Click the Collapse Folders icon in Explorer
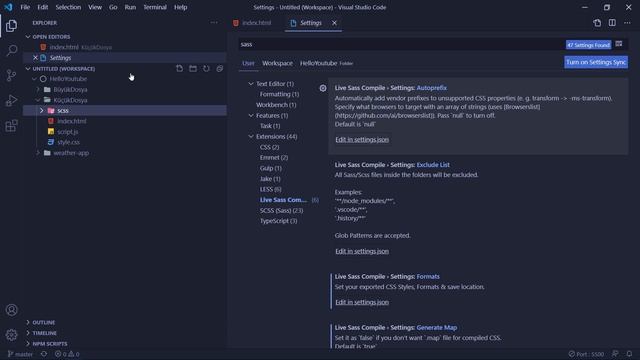Image resolution: width=640 pixels, height=360 pixels. pos(220,69)
